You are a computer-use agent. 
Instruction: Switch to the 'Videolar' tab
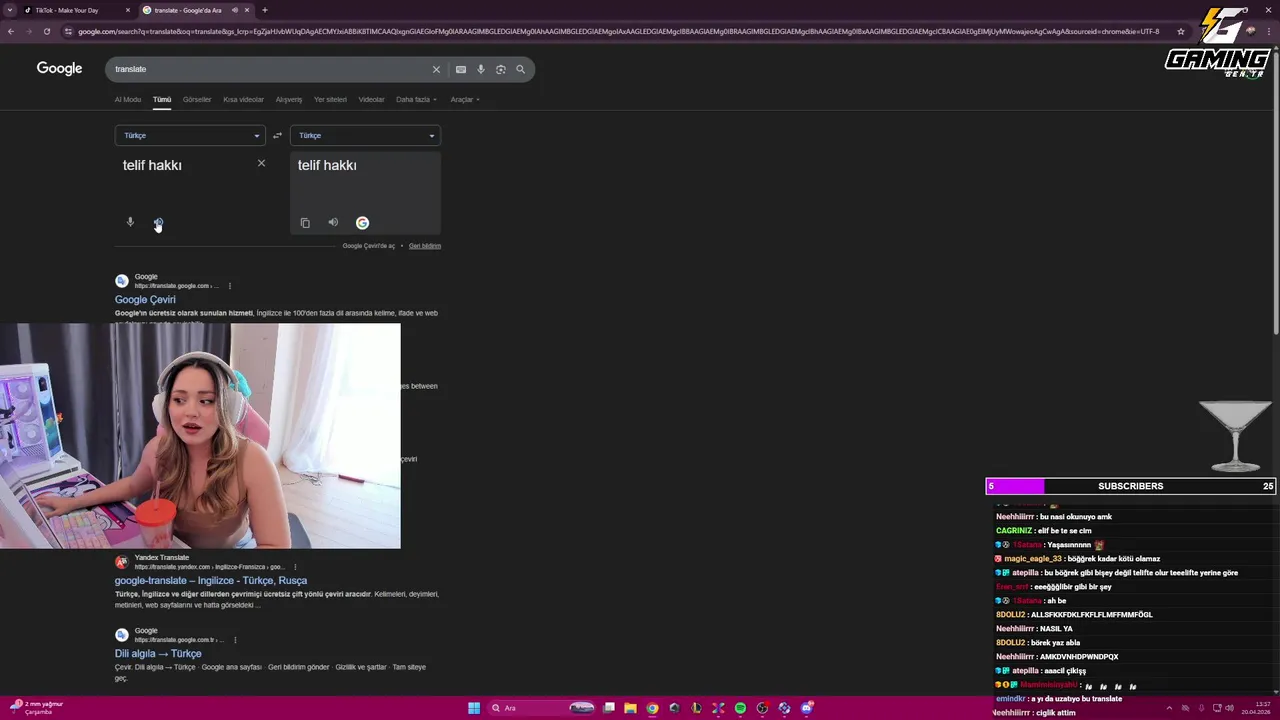[371, 99]
